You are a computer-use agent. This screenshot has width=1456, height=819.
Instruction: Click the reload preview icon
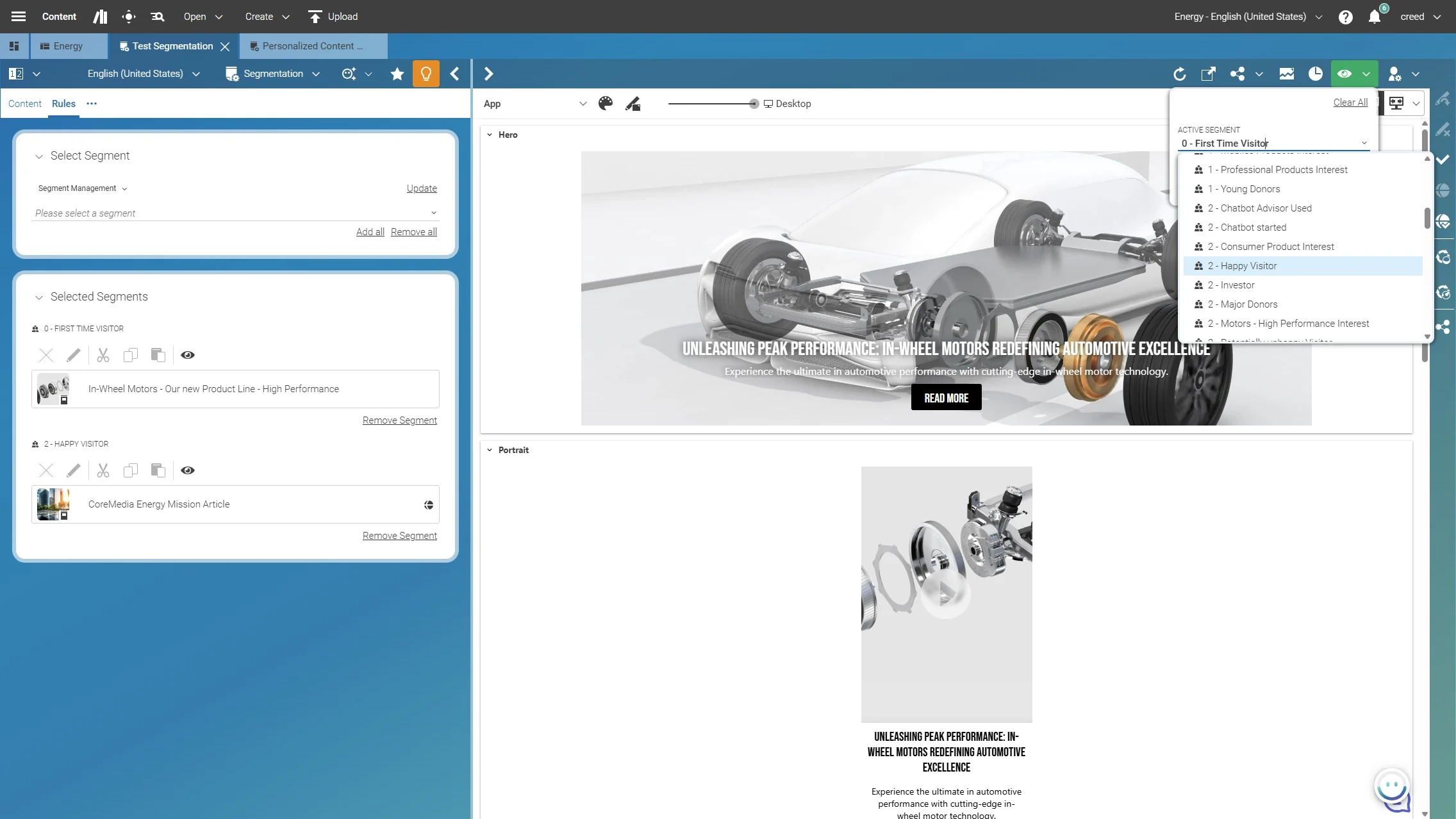1179,74
